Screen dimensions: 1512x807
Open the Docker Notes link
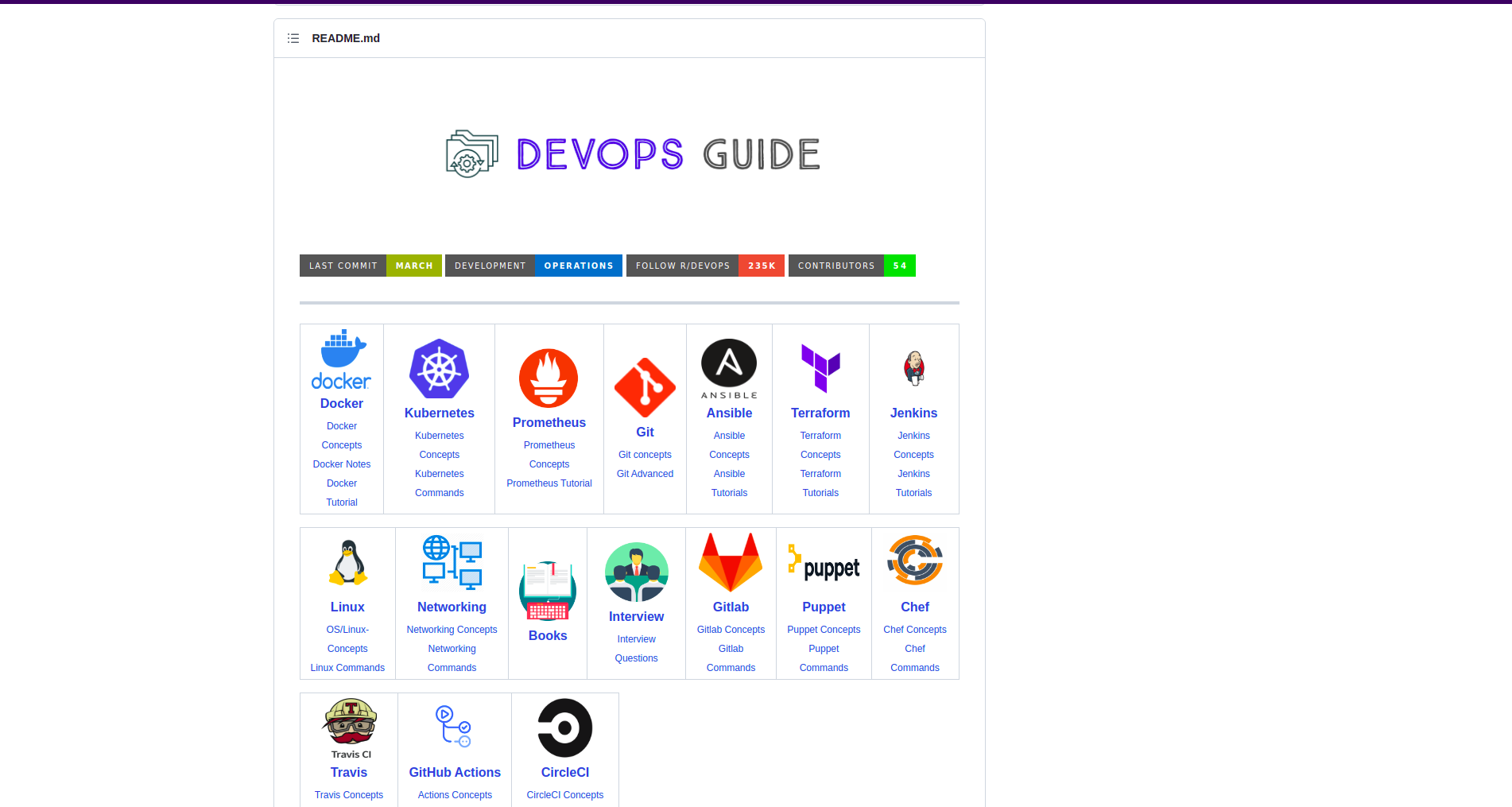tap(342, 464)
